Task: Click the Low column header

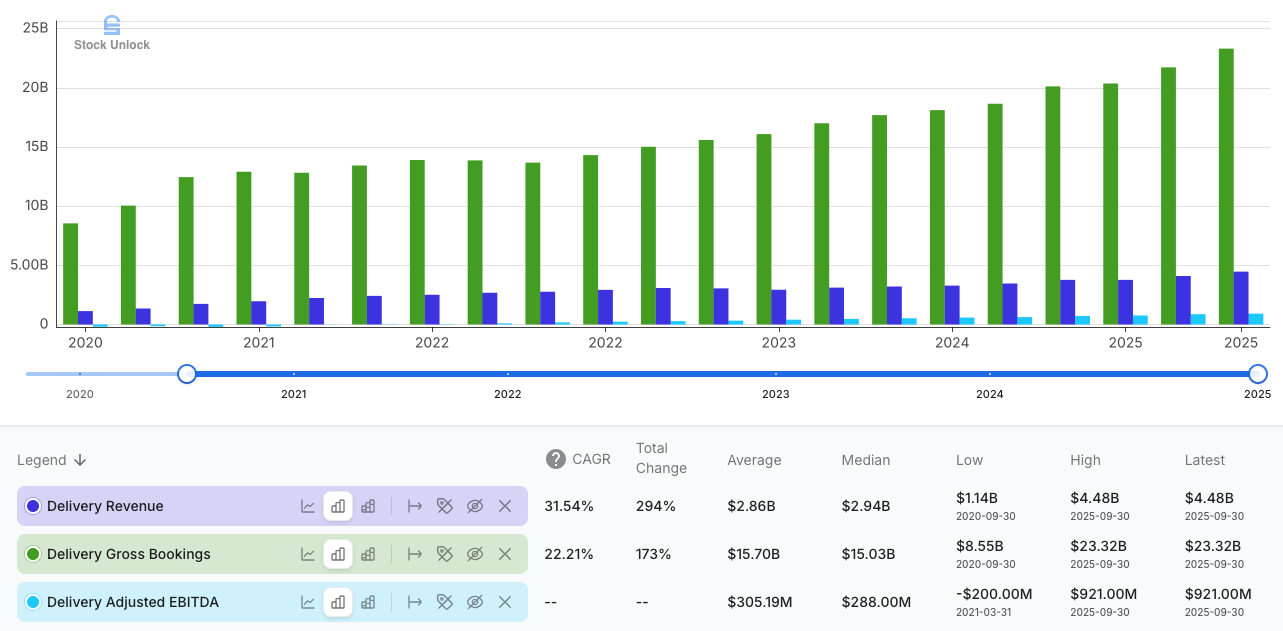Action: click(969, 460)
